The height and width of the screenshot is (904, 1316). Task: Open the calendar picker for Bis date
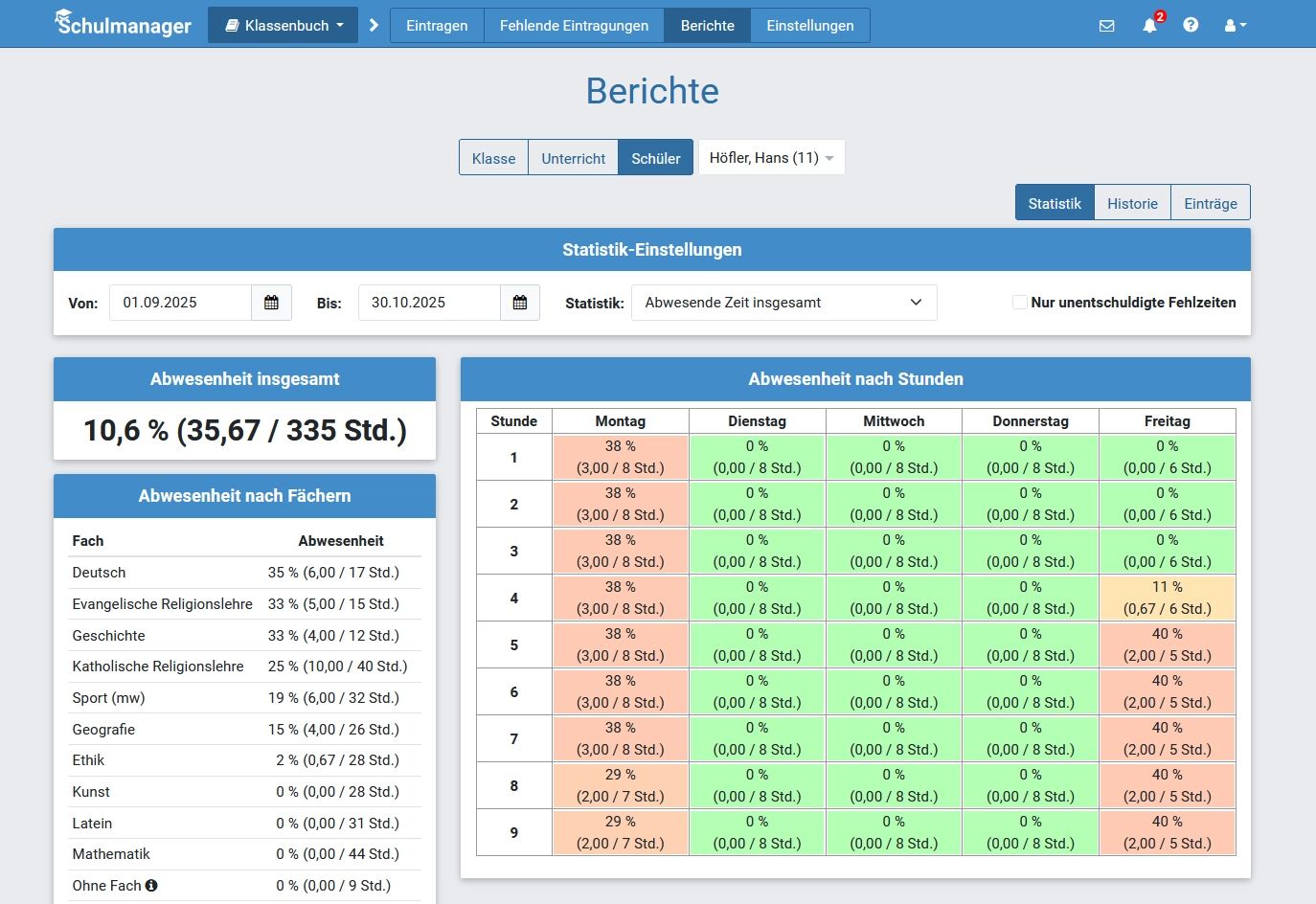520,303
